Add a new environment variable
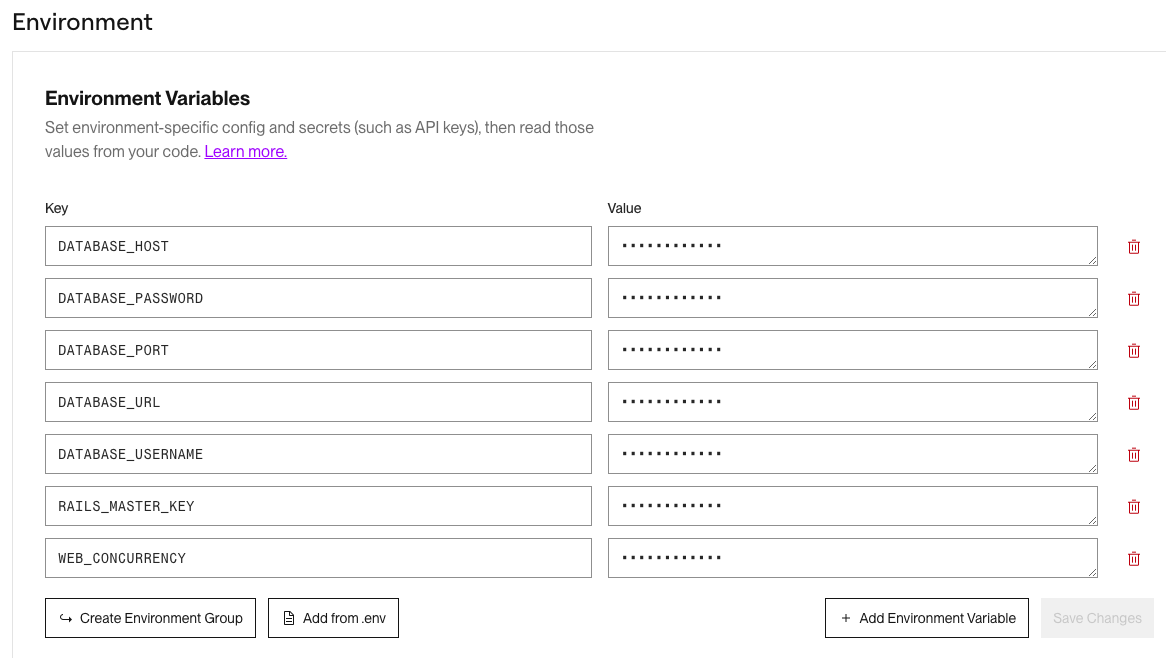This screenshot has height=658, width=1166. [x=927, y=618]
